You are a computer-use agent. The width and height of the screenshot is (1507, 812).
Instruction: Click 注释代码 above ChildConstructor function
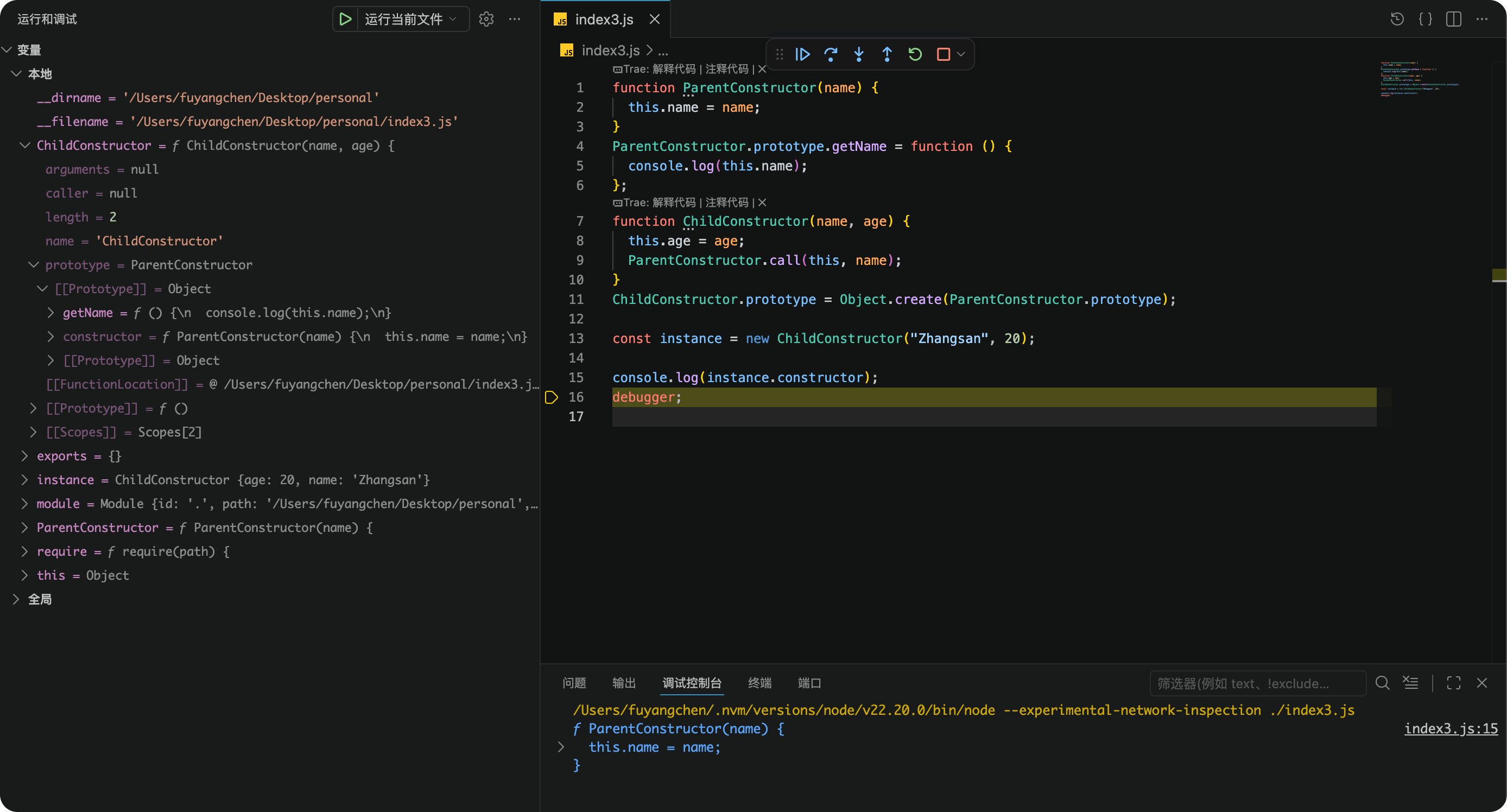[x=726, y=202]
